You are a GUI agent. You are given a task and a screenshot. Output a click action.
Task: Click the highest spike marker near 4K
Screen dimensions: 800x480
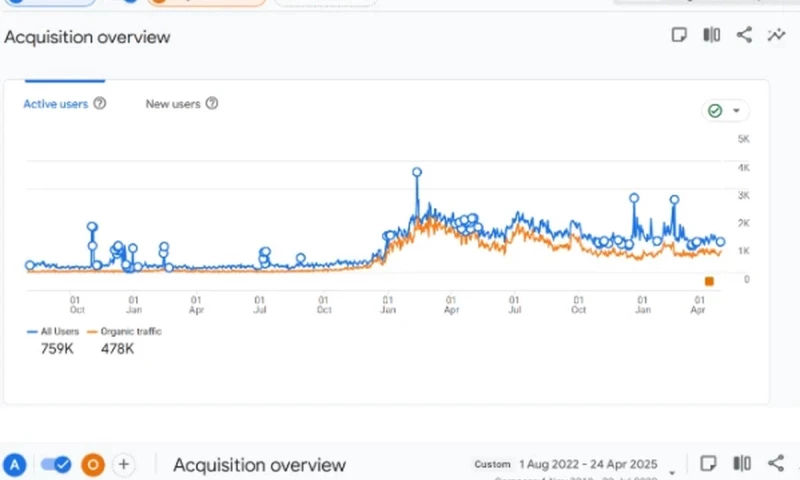tap(417, 172)
